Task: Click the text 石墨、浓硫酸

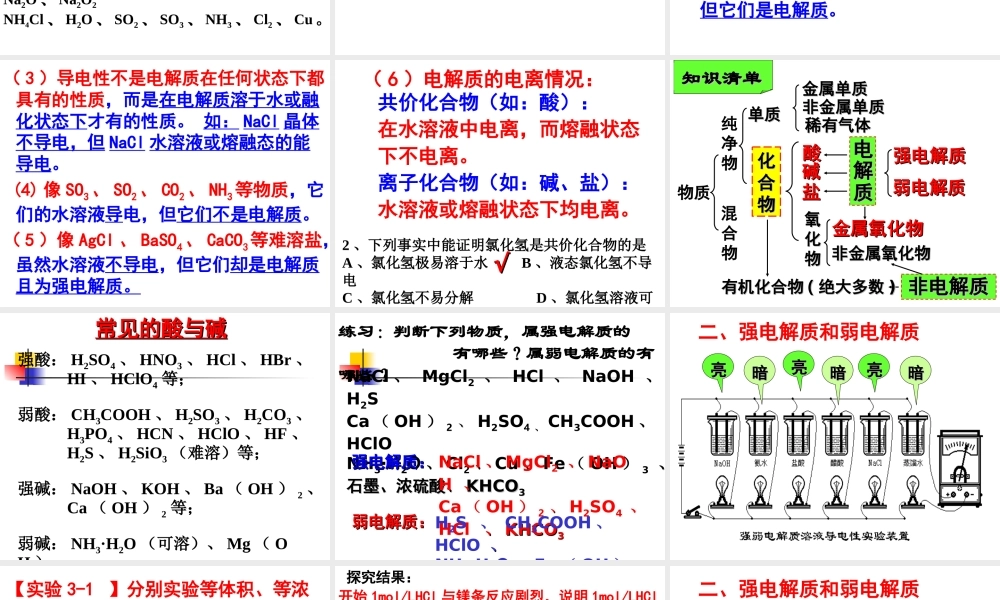Action: pos(395,486)
